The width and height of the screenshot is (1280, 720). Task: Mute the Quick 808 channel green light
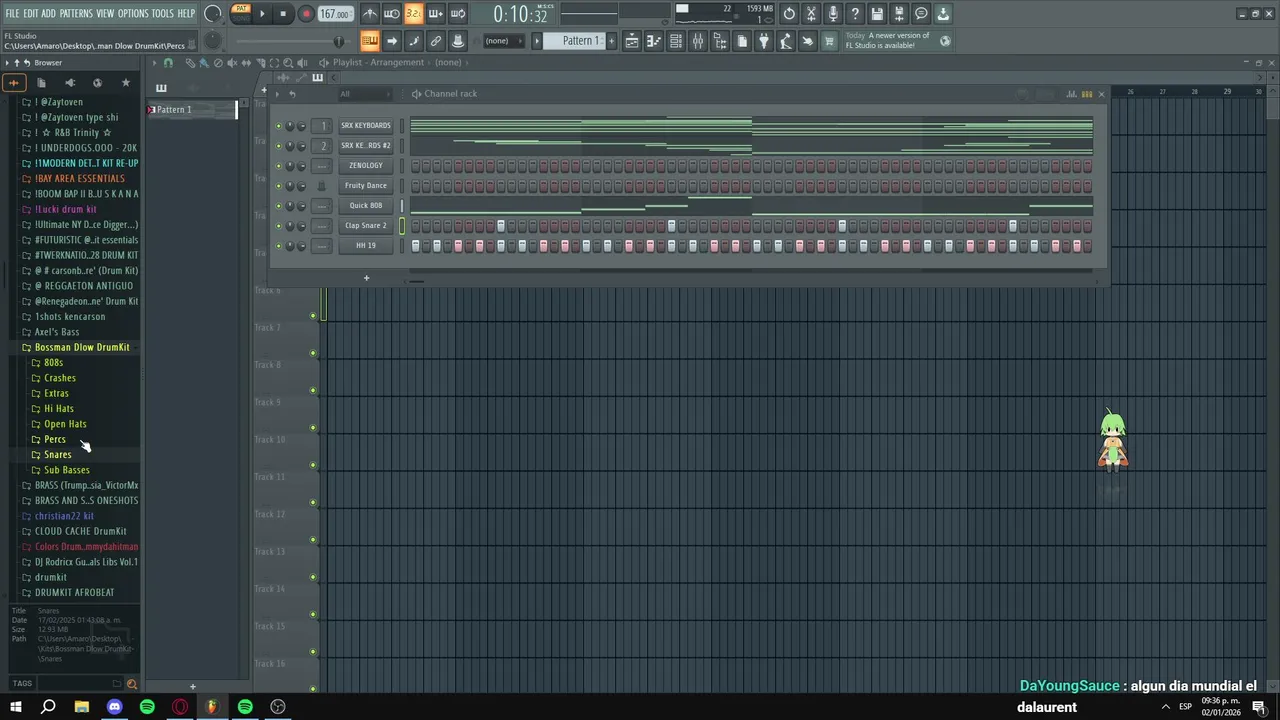[x=278, y=206]
